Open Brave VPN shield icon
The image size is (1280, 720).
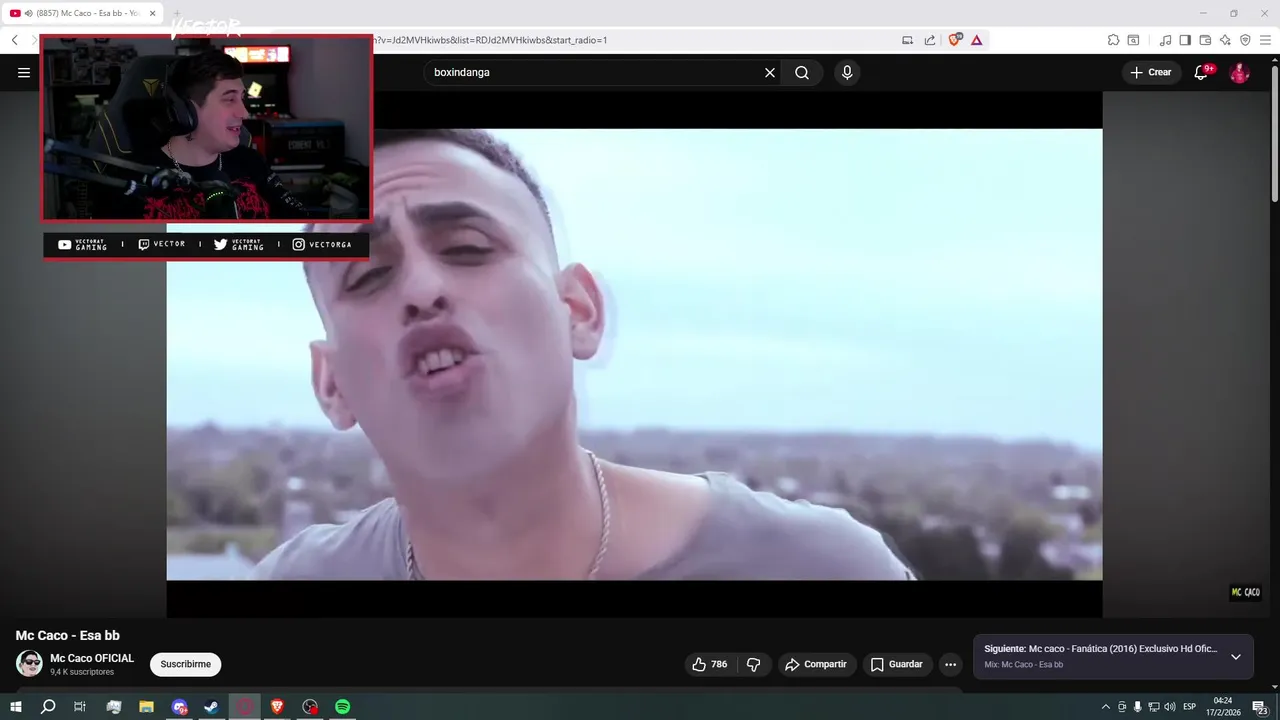(1245, 40)
